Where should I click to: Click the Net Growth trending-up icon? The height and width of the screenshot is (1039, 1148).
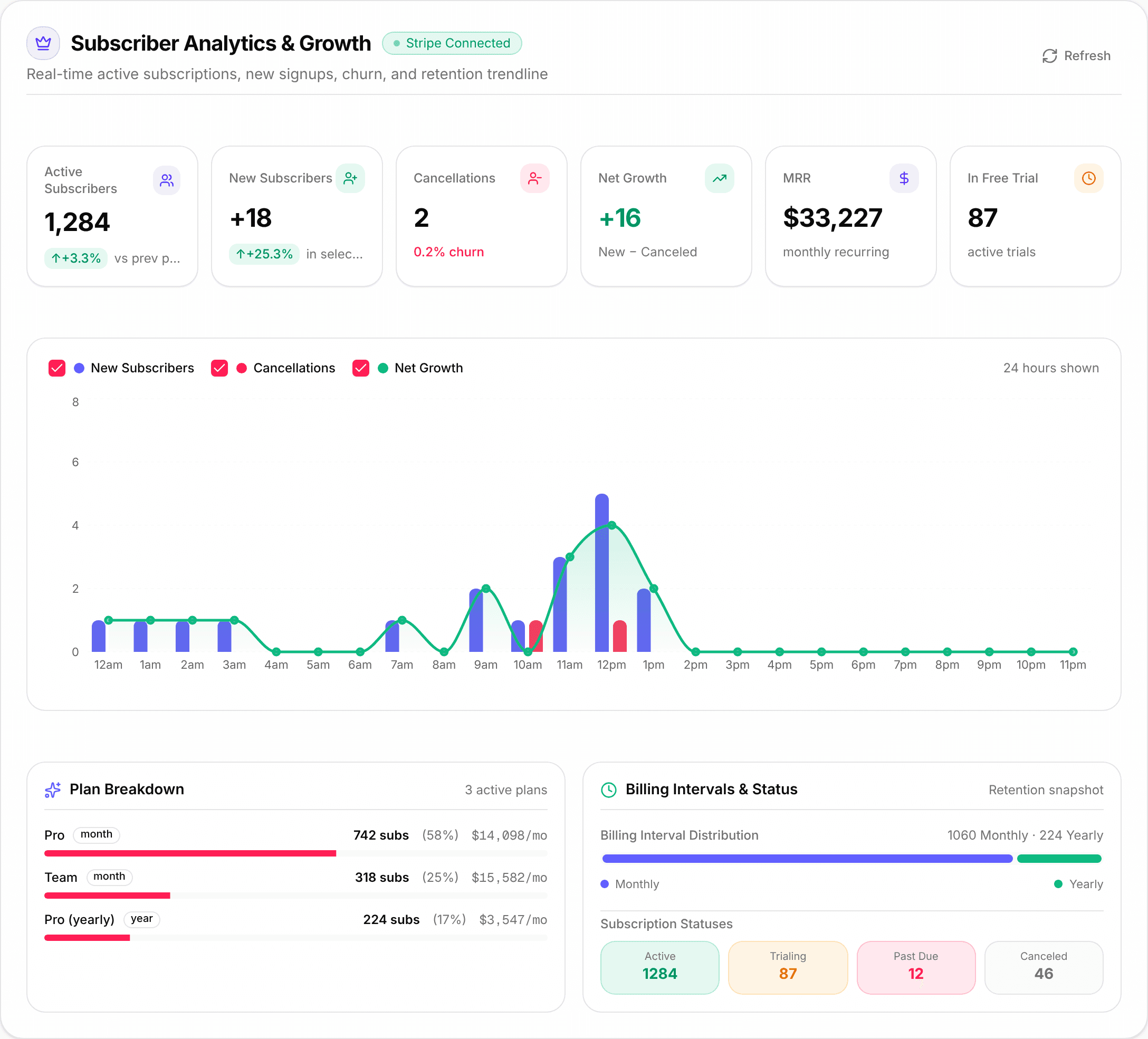click(x=719, y=178)
